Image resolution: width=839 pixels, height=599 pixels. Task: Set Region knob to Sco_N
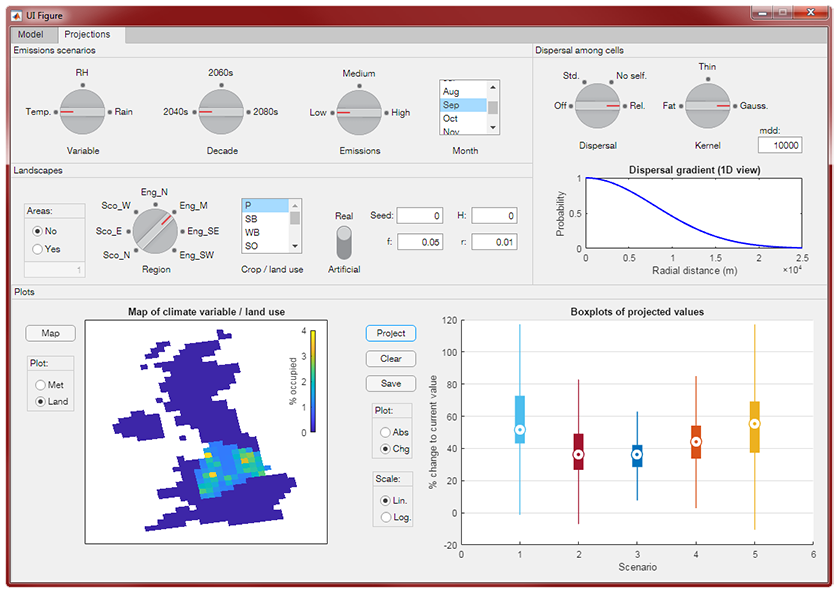117,255
